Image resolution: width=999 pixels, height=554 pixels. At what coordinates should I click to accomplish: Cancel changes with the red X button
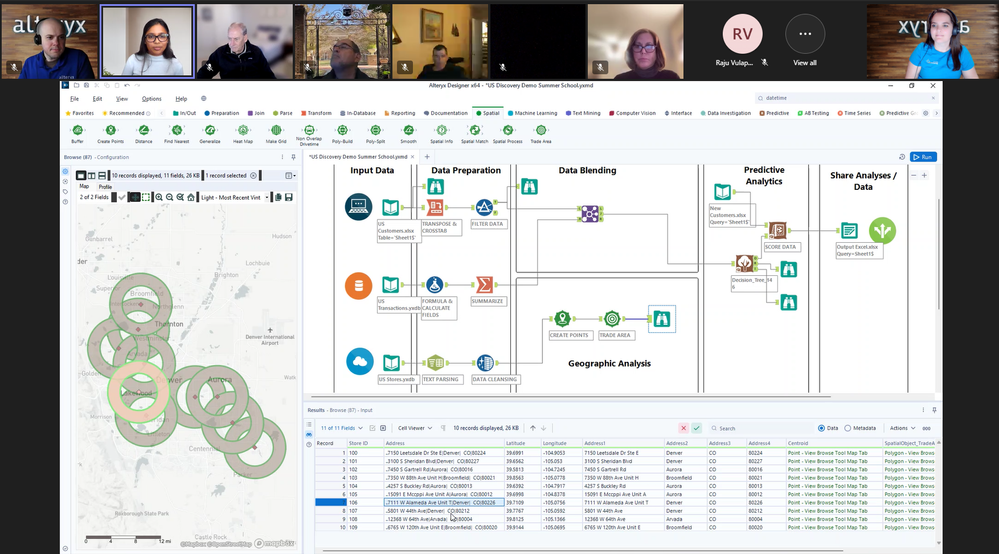click(683, 428)
